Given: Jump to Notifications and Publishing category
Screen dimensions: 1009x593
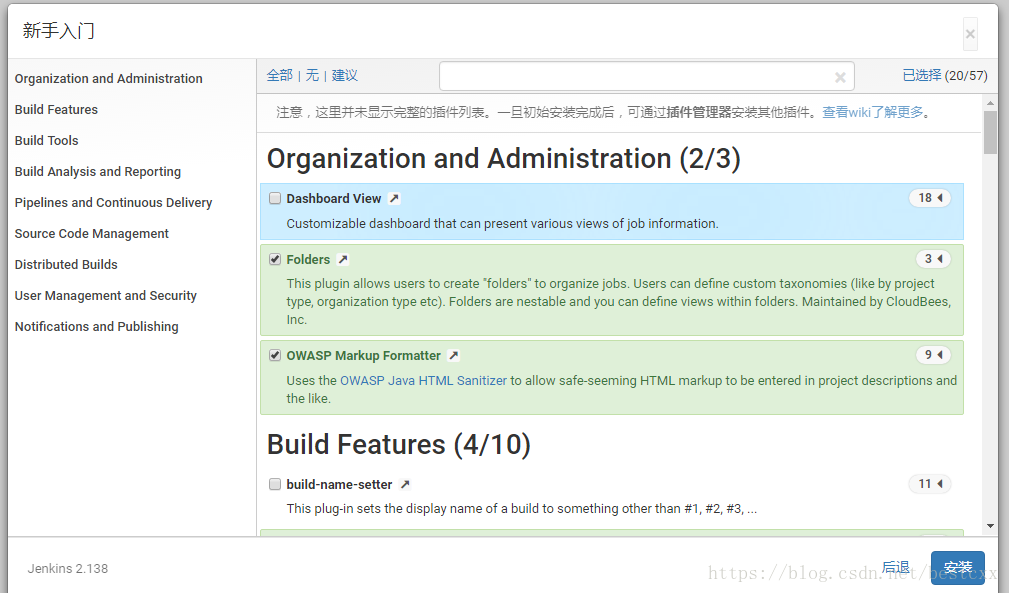Looking at the screenshot, I should tap(97, 327).
